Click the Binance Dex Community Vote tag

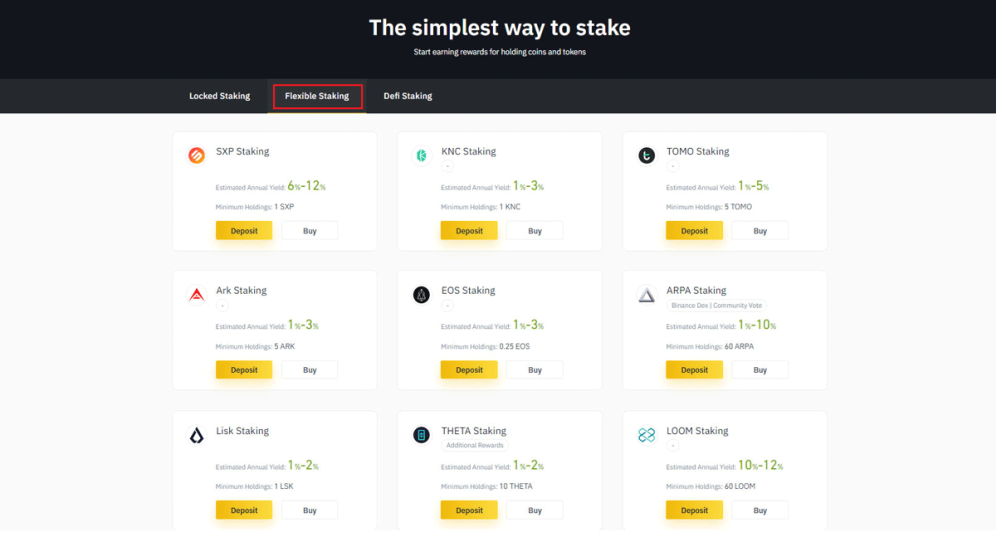716,305
